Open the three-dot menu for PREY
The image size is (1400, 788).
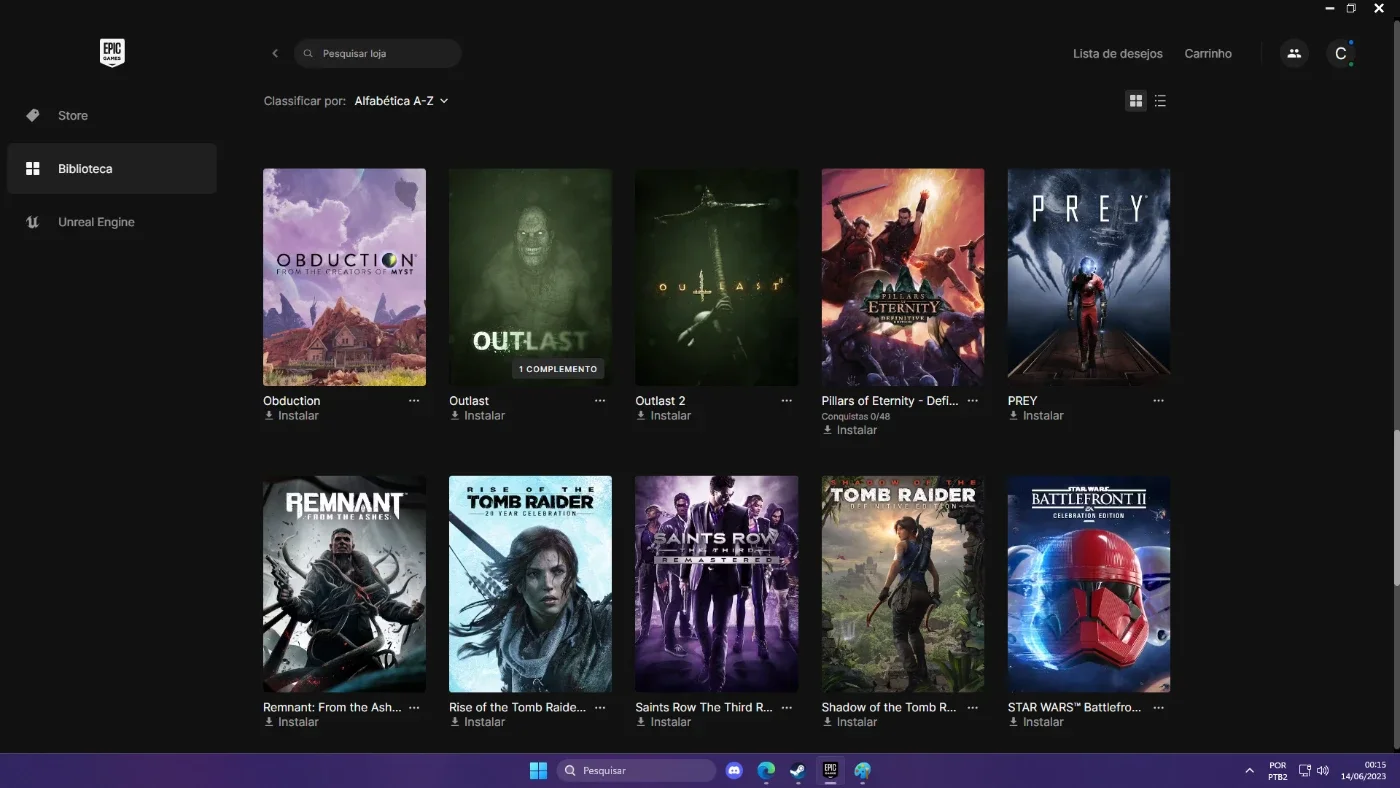[x=1158, y=401]
